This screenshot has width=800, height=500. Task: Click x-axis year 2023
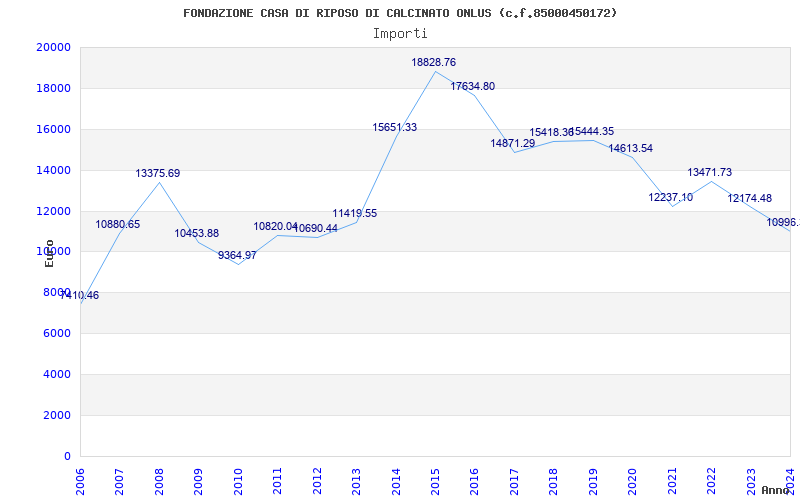click(x=751, y=482)
